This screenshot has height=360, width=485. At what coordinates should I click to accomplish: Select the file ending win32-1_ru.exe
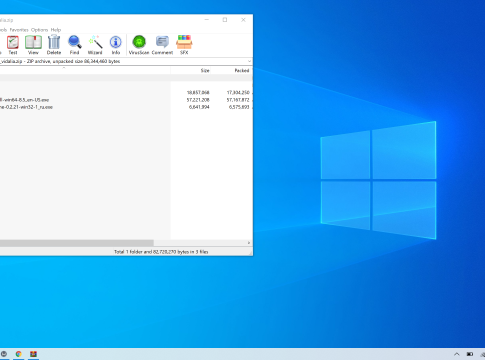click(x=26, y=107)
